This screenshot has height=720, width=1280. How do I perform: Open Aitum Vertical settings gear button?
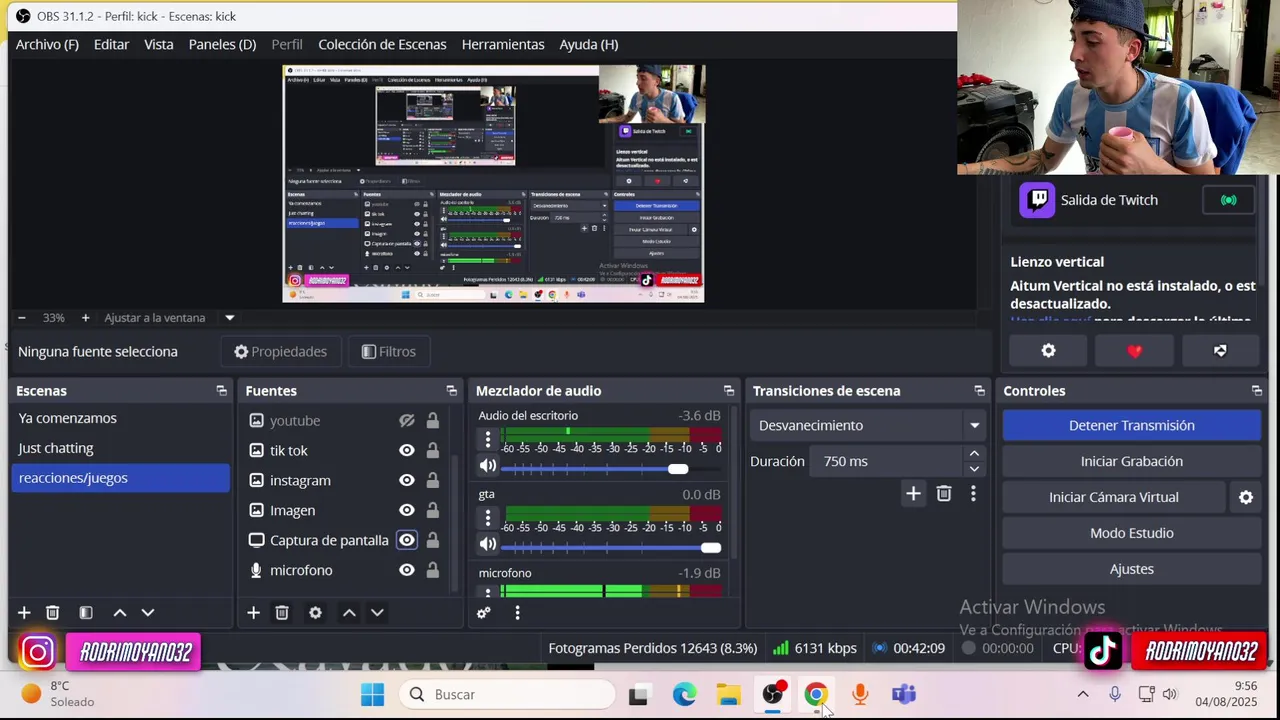[1048, 350]
